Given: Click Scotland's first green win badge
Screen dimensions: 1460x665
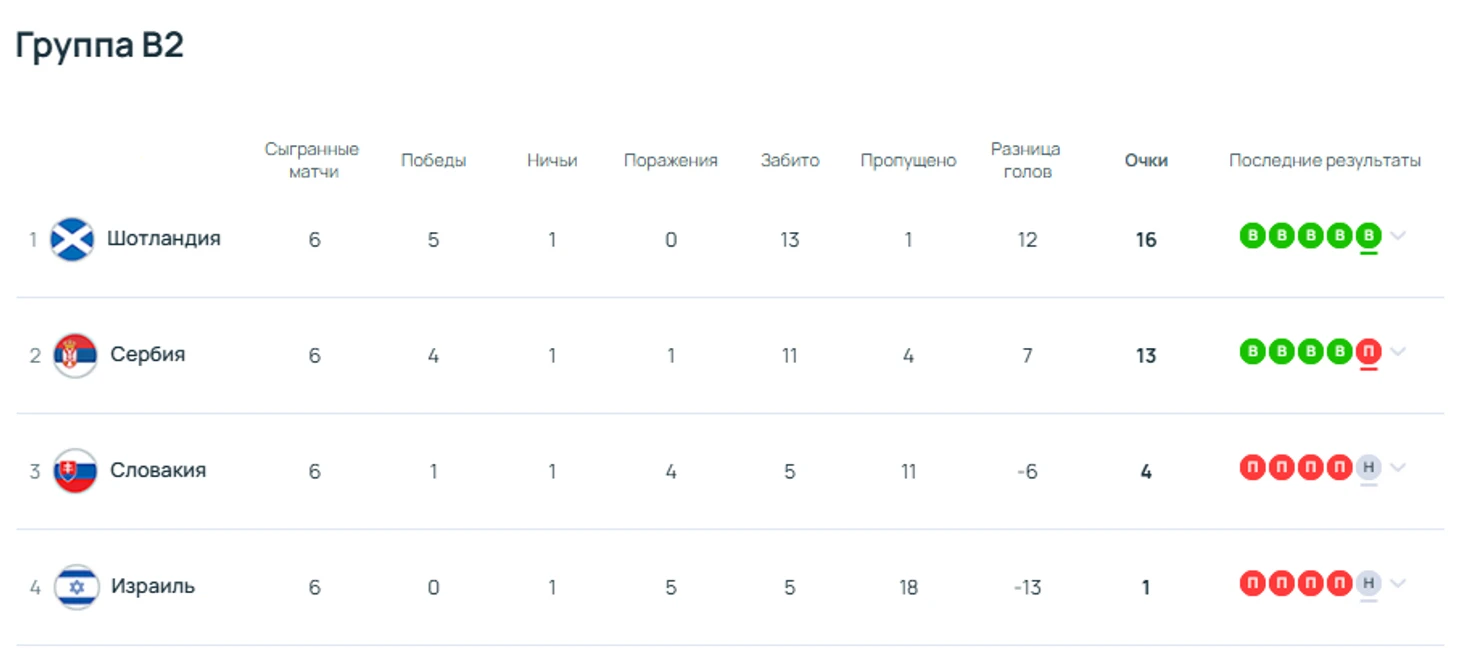Looking at the screenshot, I should click(x=1252, y=236).
